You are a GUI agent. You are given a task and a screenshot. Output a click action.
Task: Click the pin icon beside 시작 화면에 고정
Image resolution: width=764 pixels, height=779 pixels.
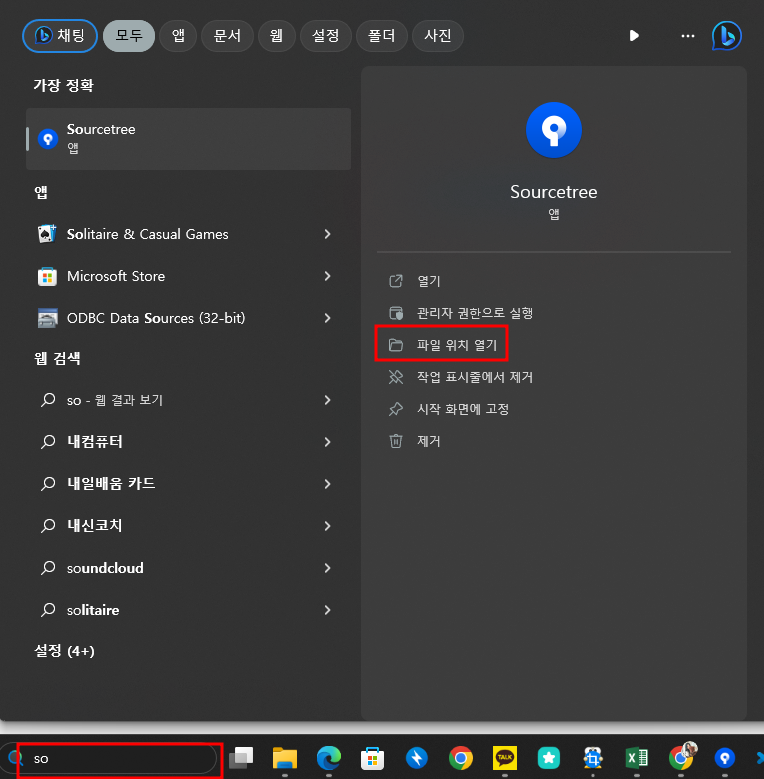click(x=395, y=409)
